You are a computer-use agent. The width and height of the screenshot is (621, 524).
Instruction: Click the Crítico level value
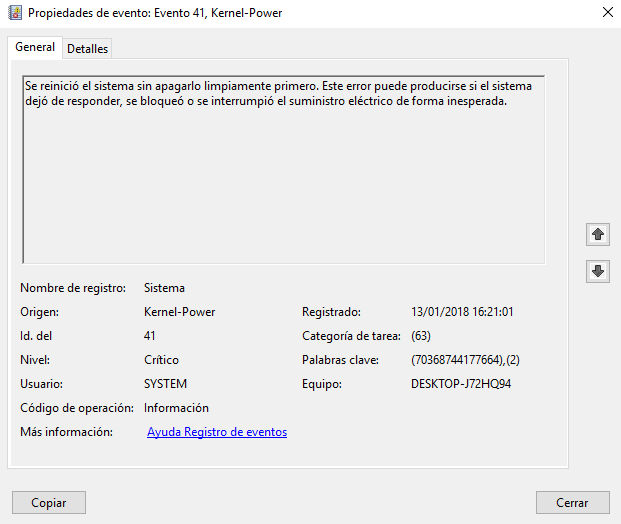161,360
